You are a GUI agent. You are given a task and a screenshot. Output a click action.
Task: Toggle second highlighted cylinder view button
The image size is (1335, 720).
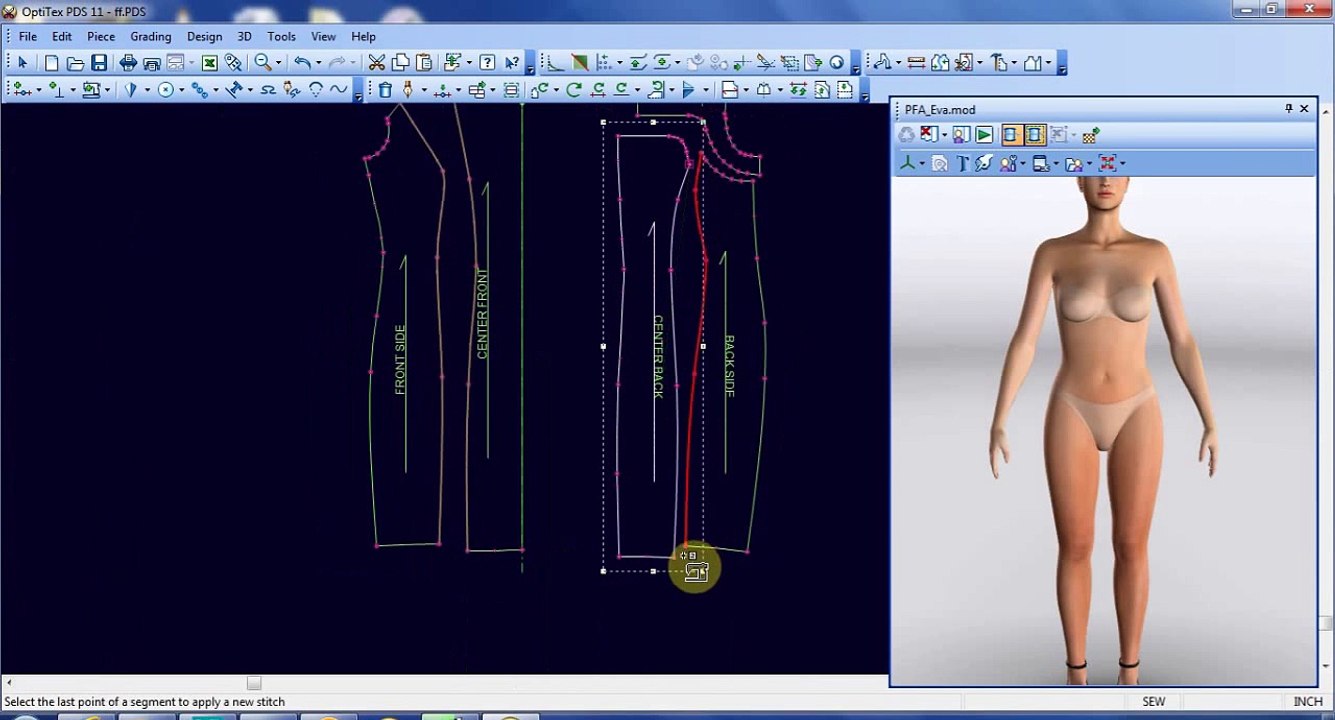[1034, 134]
